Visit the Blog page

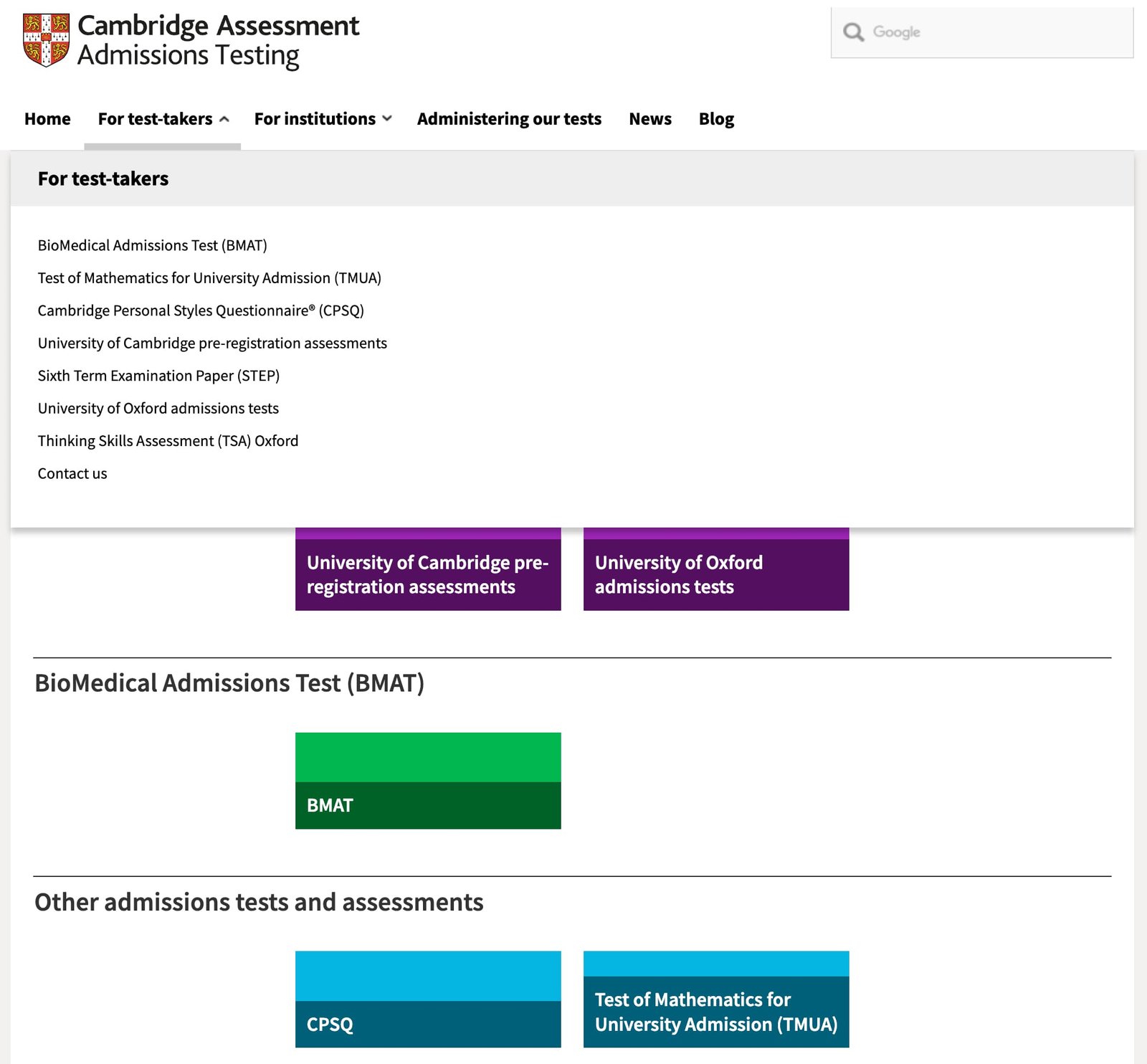[x=716, y=119]
